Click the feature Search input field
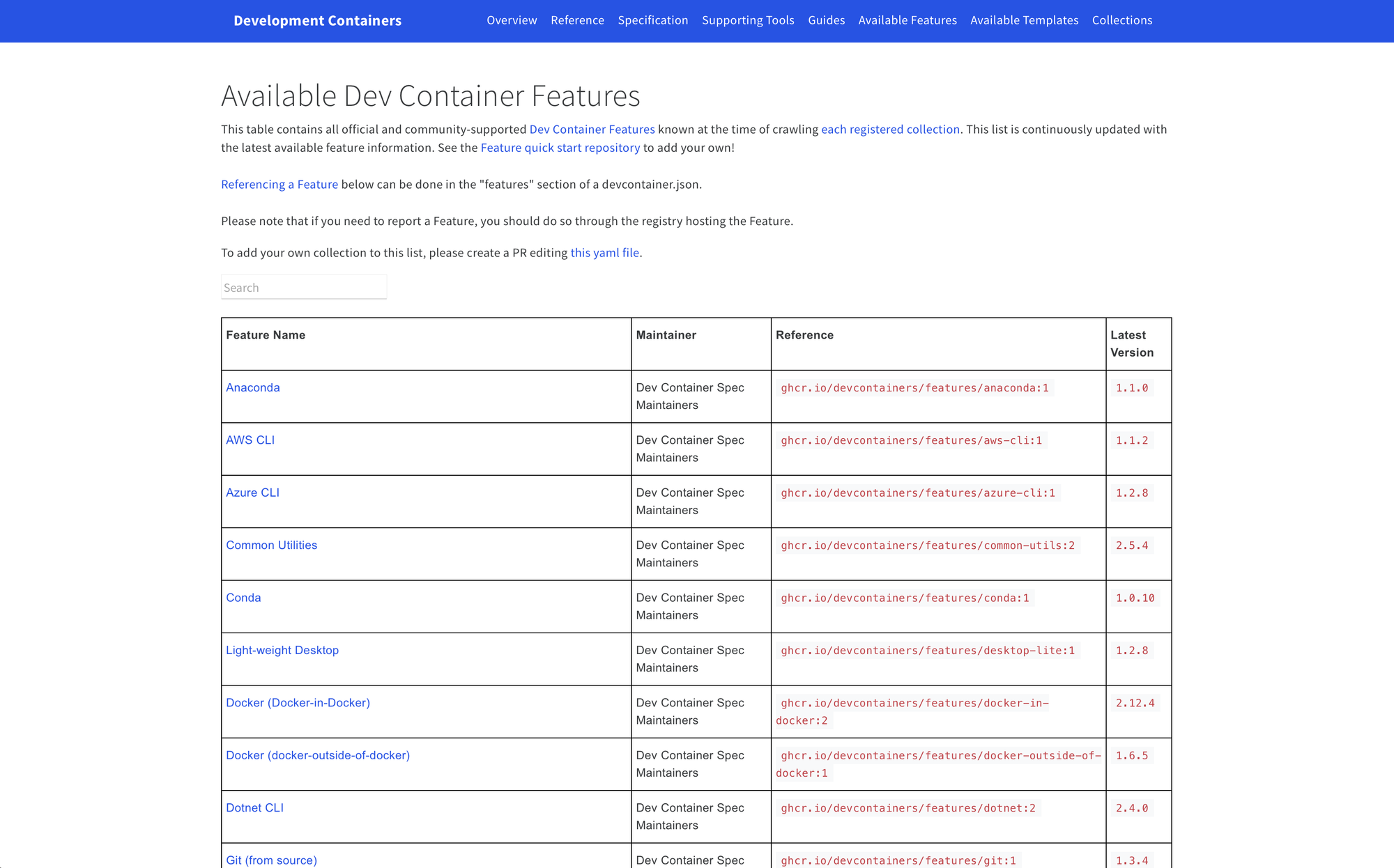 coord(303,288)
